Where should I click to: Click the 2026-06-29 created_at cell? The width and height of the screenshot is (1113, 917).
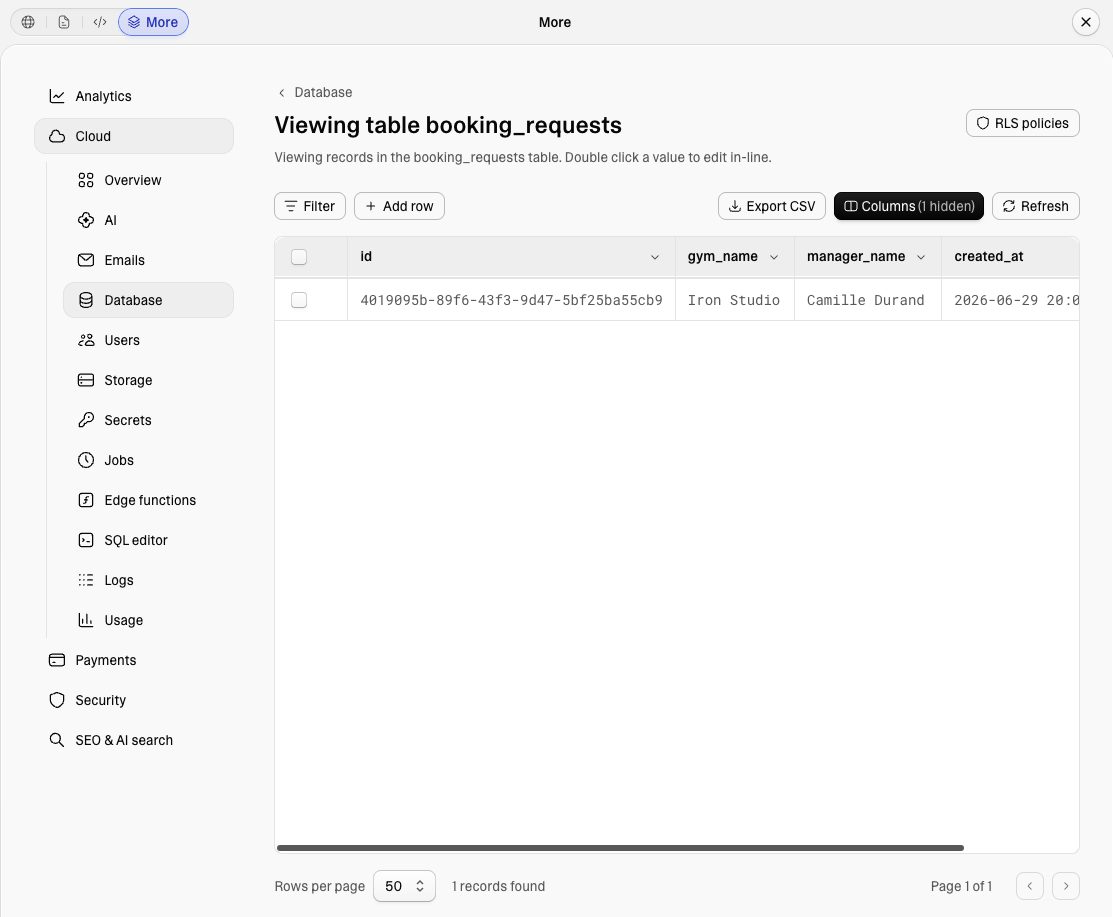(x=1010, y=300)
